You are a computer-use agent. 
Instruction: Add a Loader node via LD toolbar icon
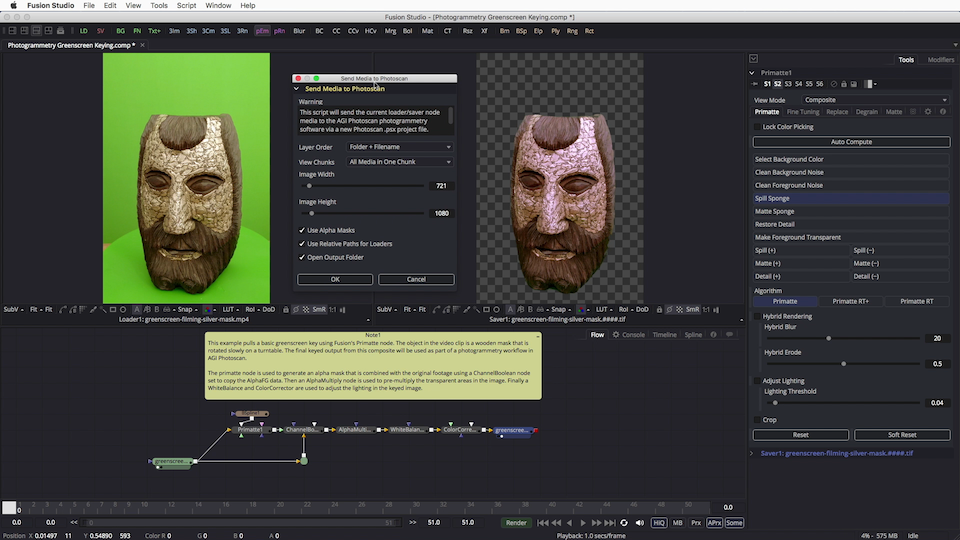pos(83,31)
